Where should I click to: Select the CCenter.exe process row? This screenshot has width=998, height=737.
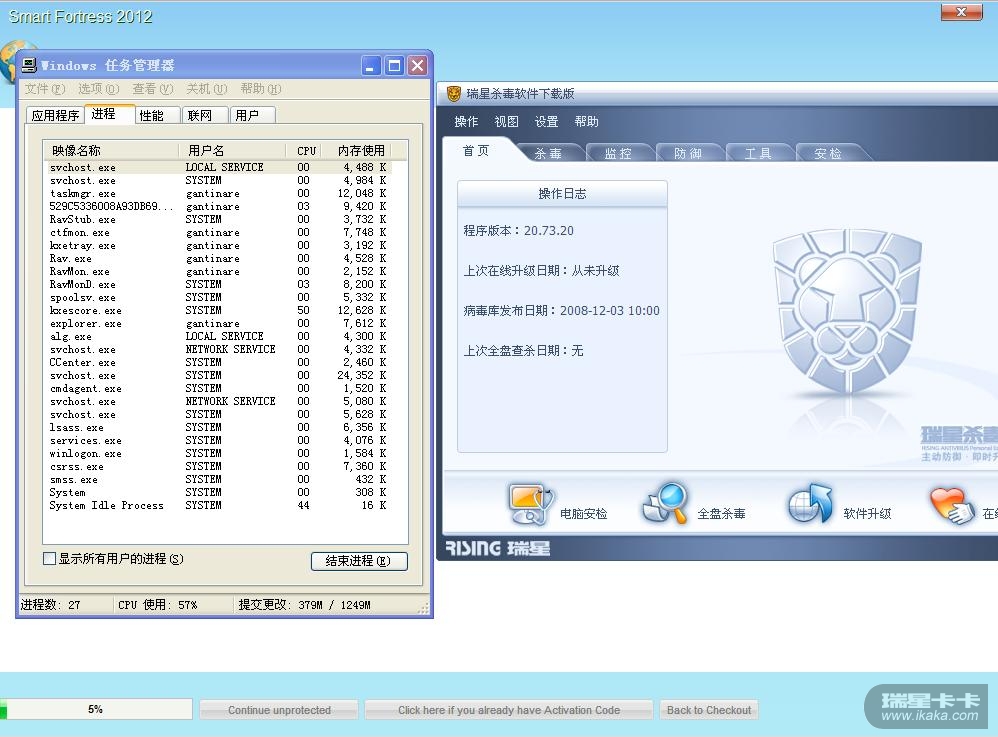pyautogui.click(x=218, y=362)
